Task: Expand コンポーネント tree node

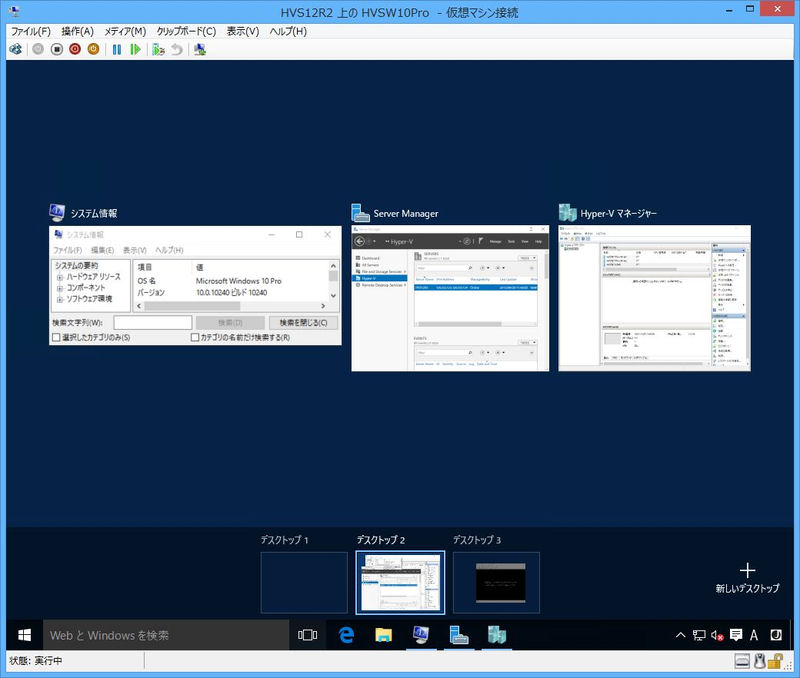Action: 60,289
